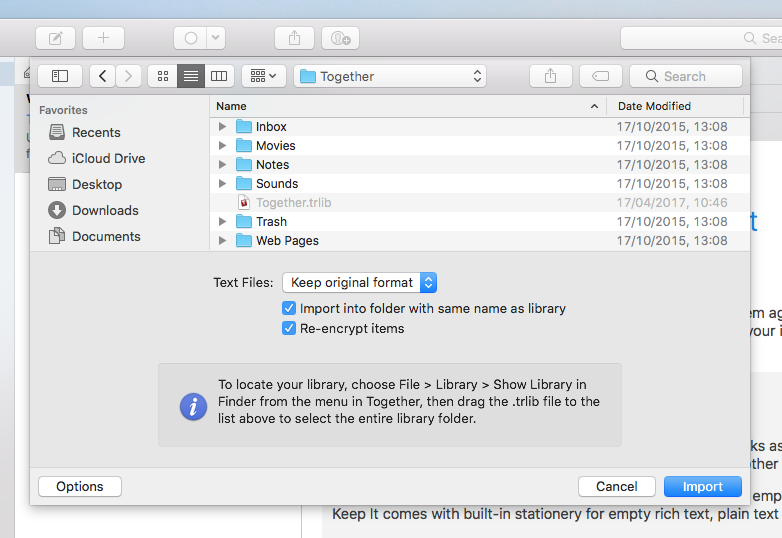Open the label dropdown arrow in Keep It toolbar

(216, 38)
